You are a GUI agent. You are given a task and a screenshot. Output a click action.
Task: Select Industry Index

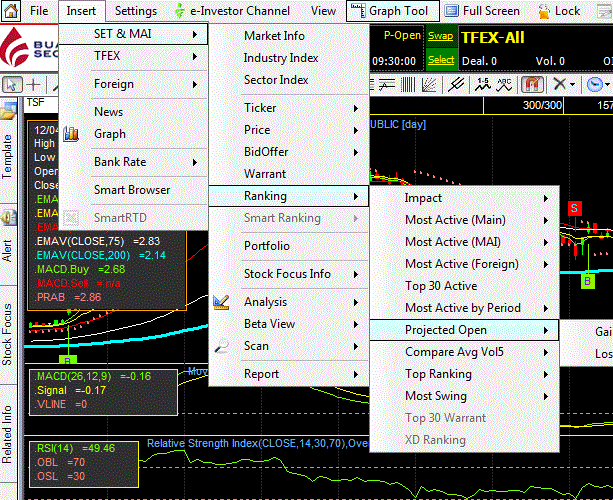click(x=289, y=58)
